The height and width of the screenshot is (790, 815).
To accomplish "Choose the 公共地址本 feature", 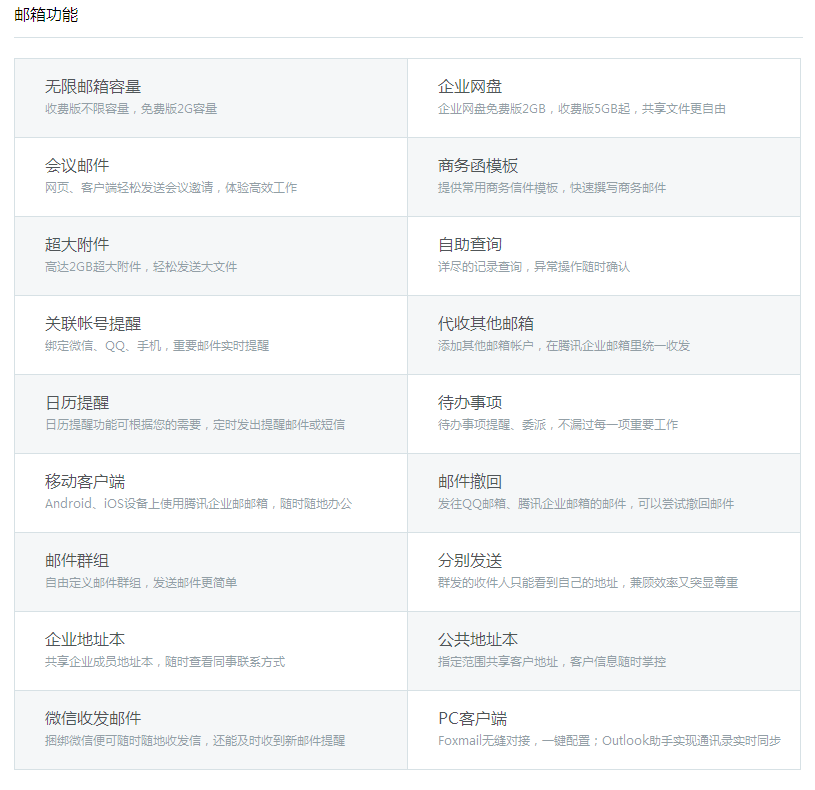I will tap(478, 640).
